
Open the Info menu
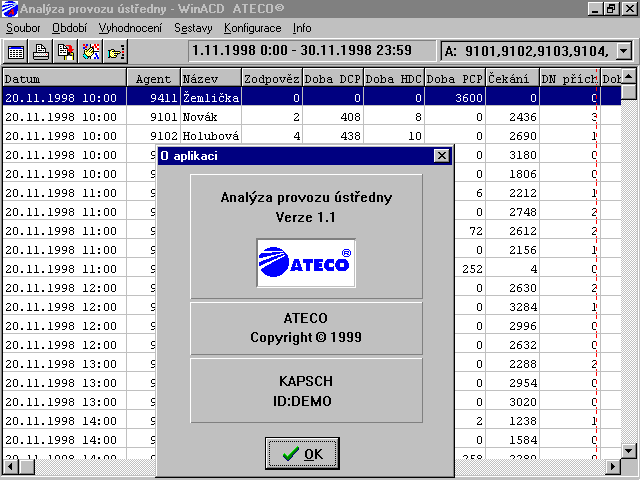302,28
